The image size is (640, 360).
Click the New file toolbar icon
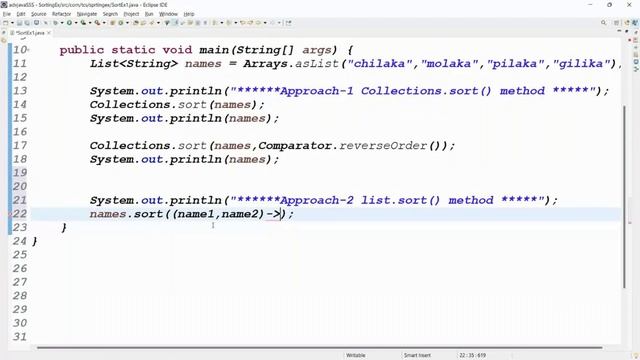pos(6,23)
